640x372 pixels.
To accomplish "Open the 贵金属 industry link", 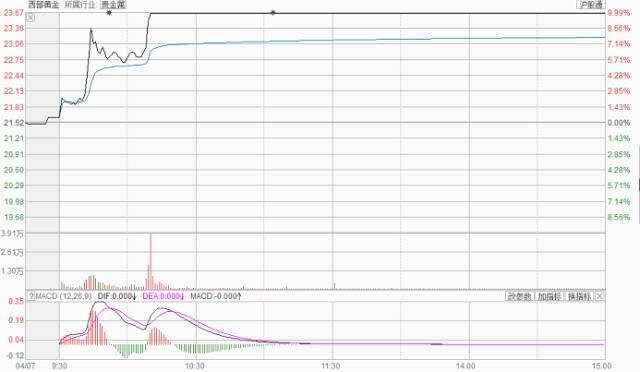I will [x=113, y=5].
